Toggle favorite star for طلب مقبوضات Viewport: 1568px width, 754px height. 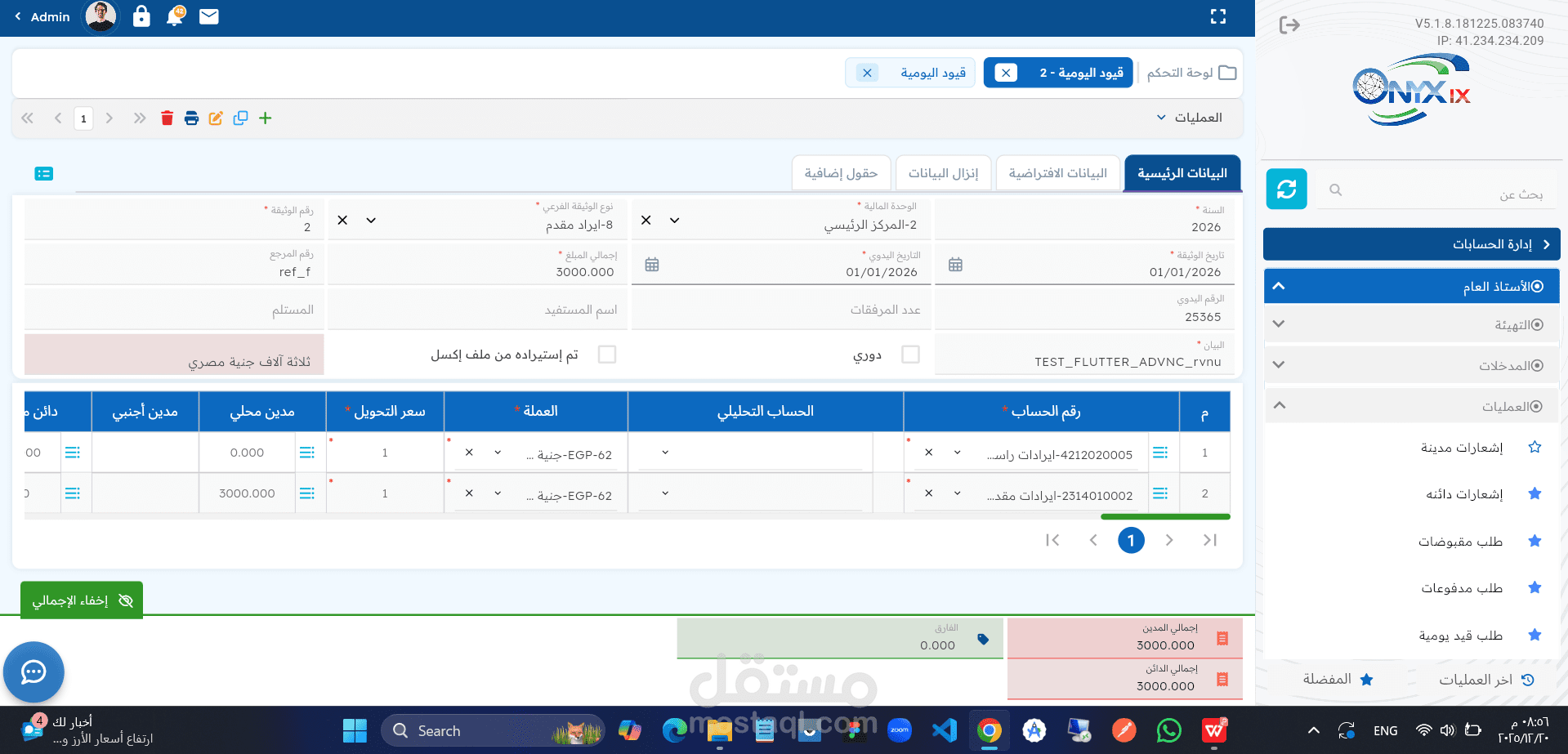click(1534, 542)
